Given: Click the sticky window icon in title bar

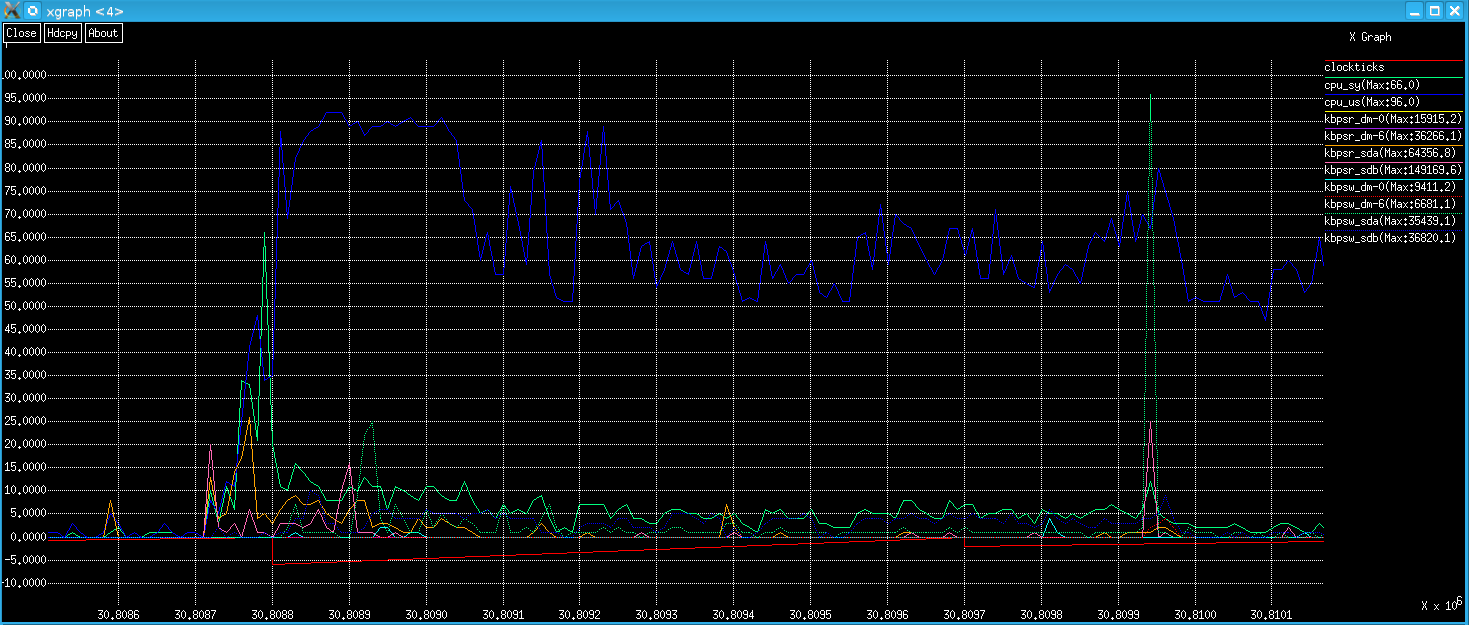Looking at the screenshot, I should (33, 10).
